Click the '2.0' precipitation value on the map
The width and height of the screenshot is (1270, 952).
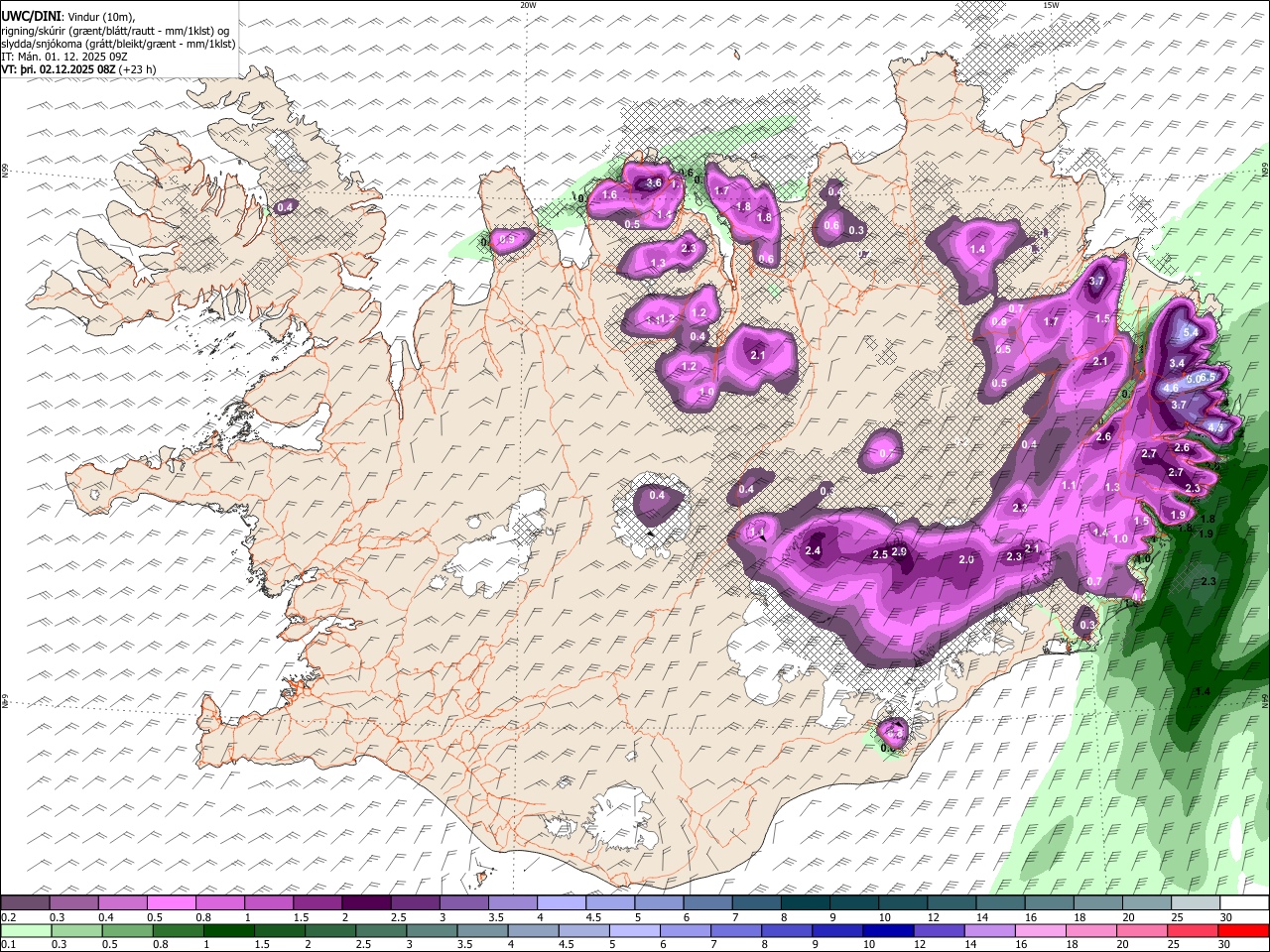966,559
